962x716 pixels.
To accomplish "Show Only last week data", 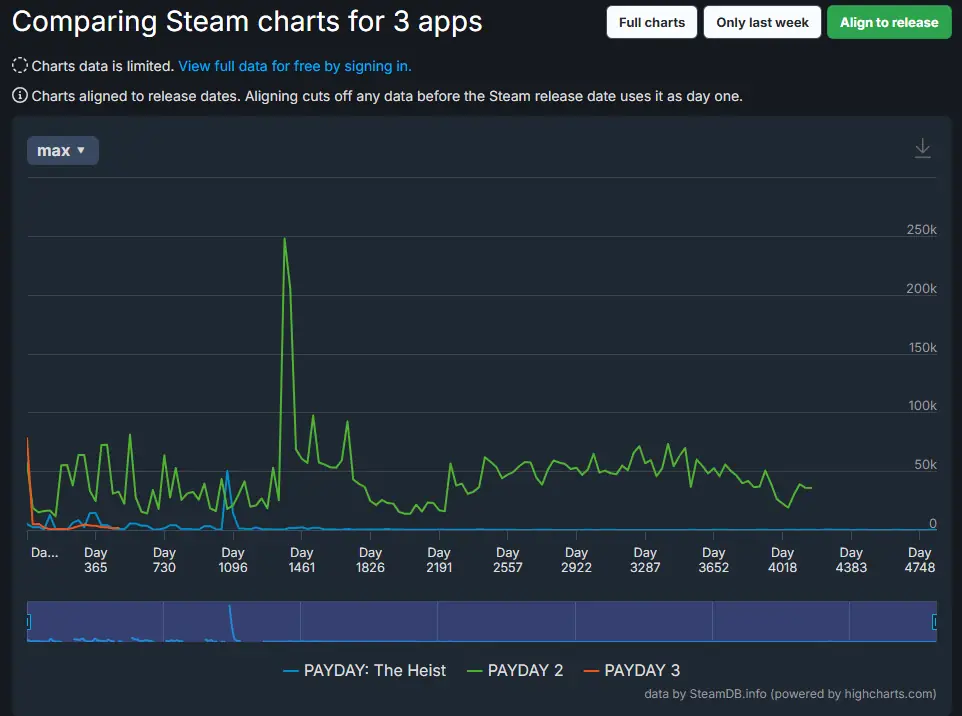I will (762, 22).
